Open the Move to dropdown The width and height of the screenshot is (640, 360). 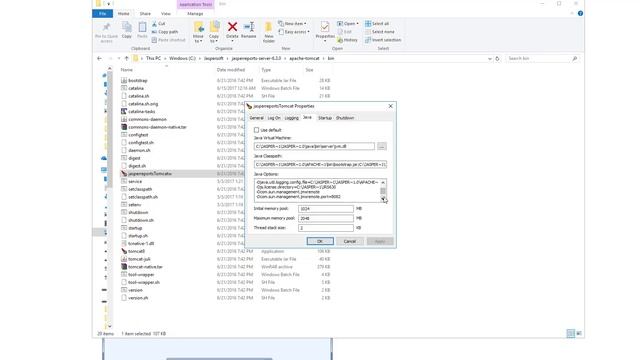[198, 41]
